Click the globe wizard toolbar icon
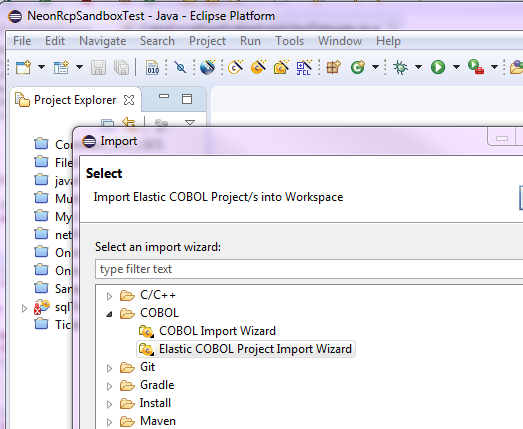 207,67
